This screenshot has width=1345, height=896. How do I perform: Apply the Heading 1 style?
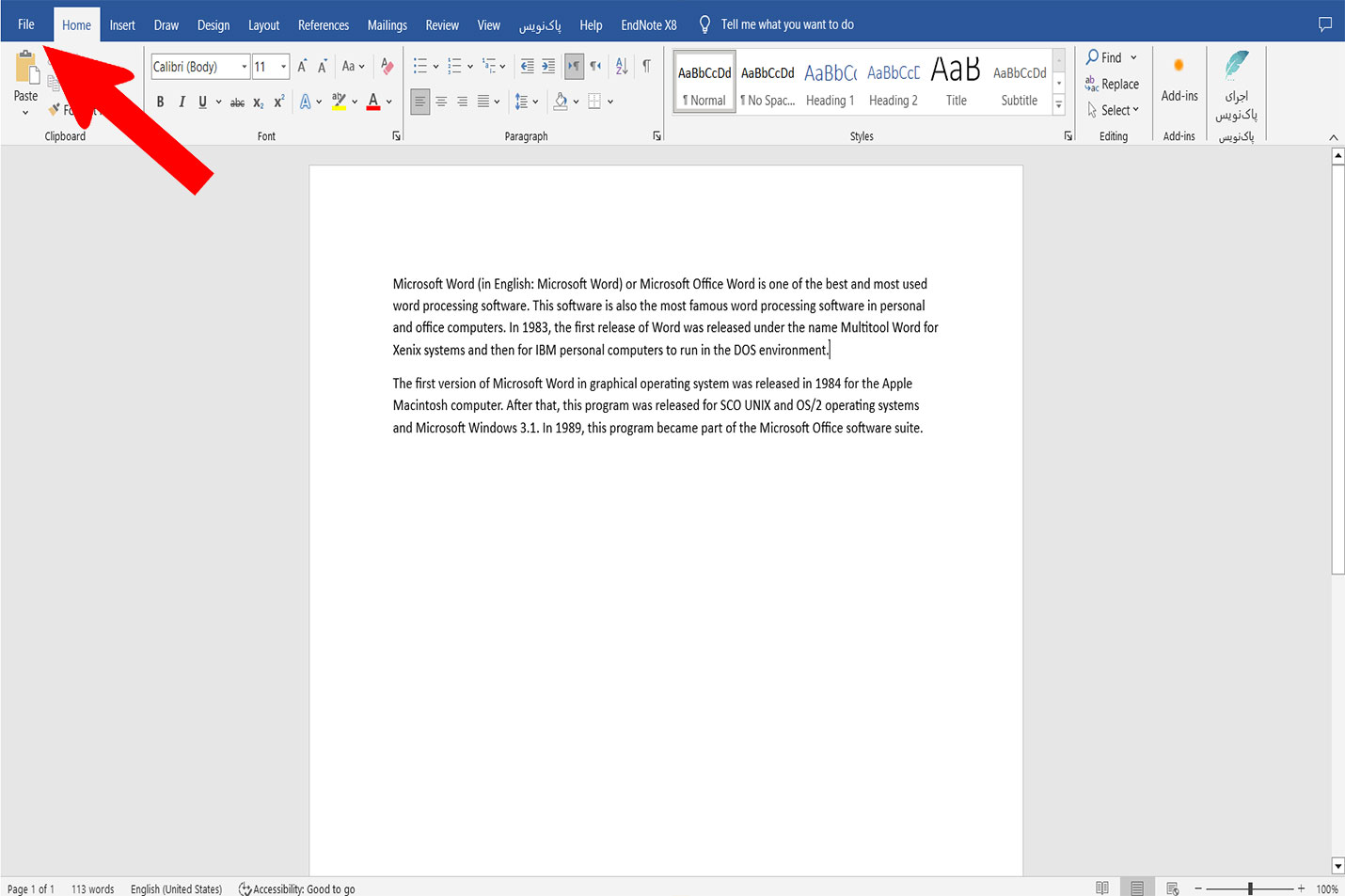[x=831, y=83]
